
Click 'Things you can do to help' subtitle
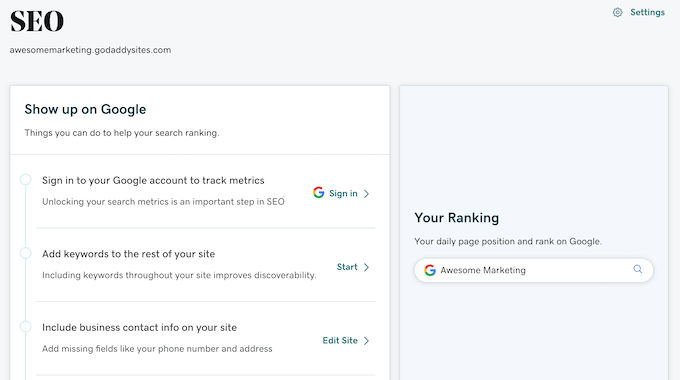pyautogui.click(x=122, y=133)
